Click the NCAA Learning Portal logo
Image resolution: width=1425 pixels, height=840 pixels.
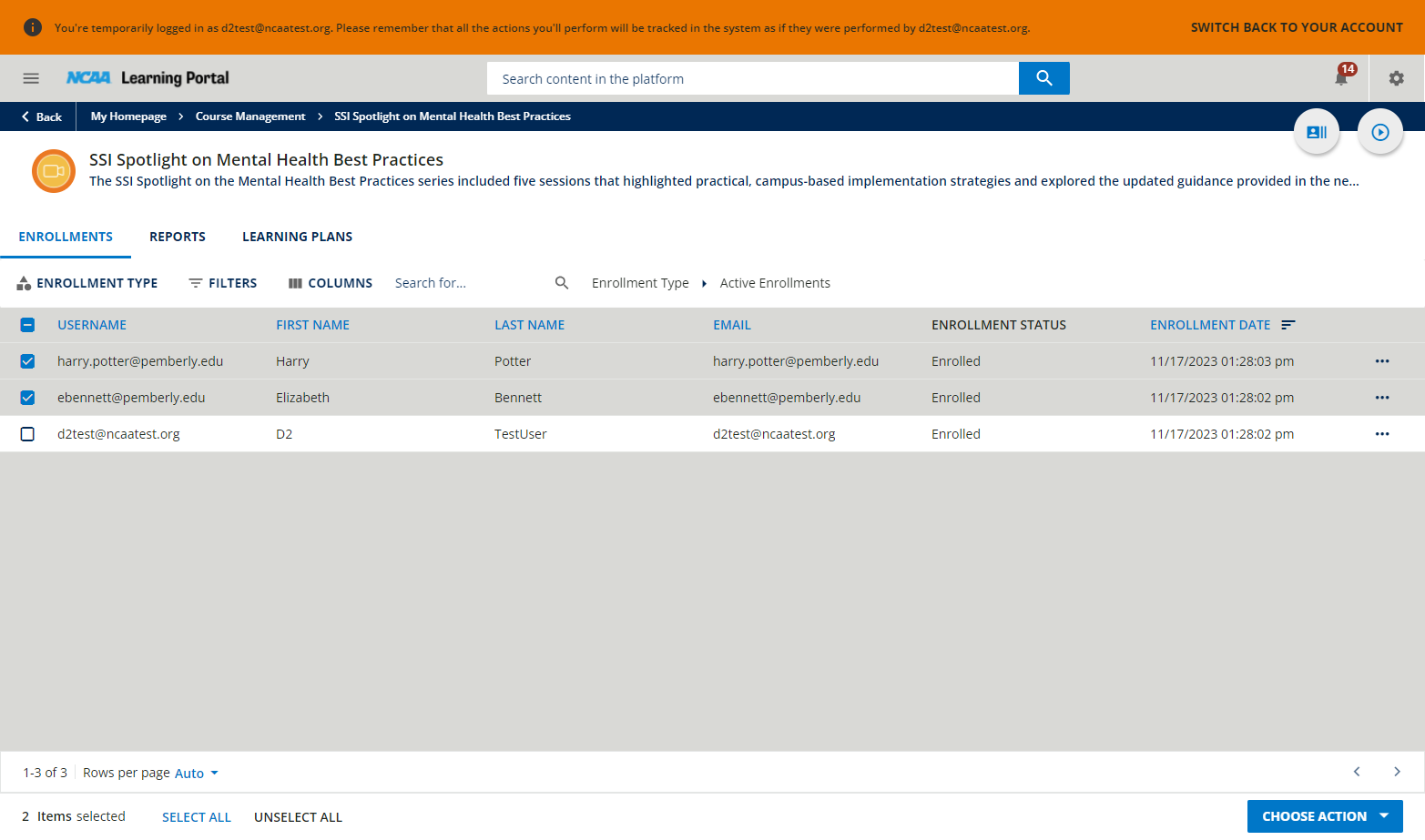[148, 78]
